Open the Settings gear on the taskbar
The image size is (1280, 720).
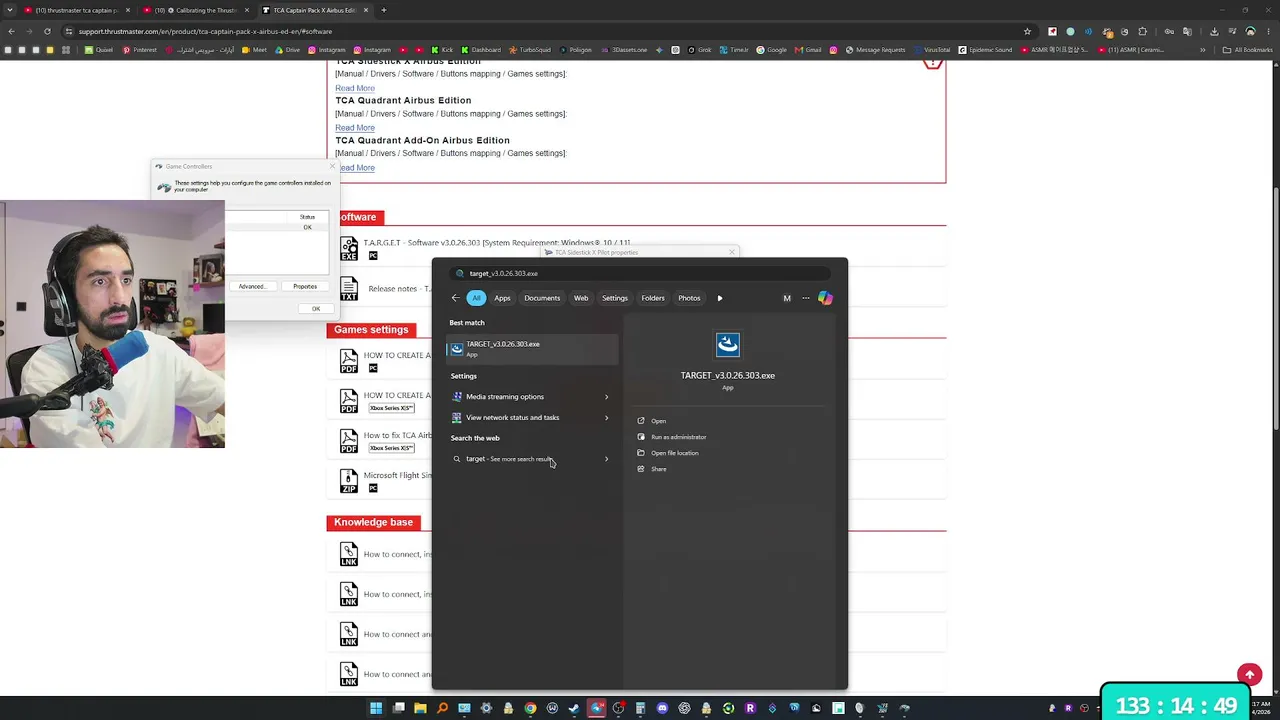coord(486,708)
